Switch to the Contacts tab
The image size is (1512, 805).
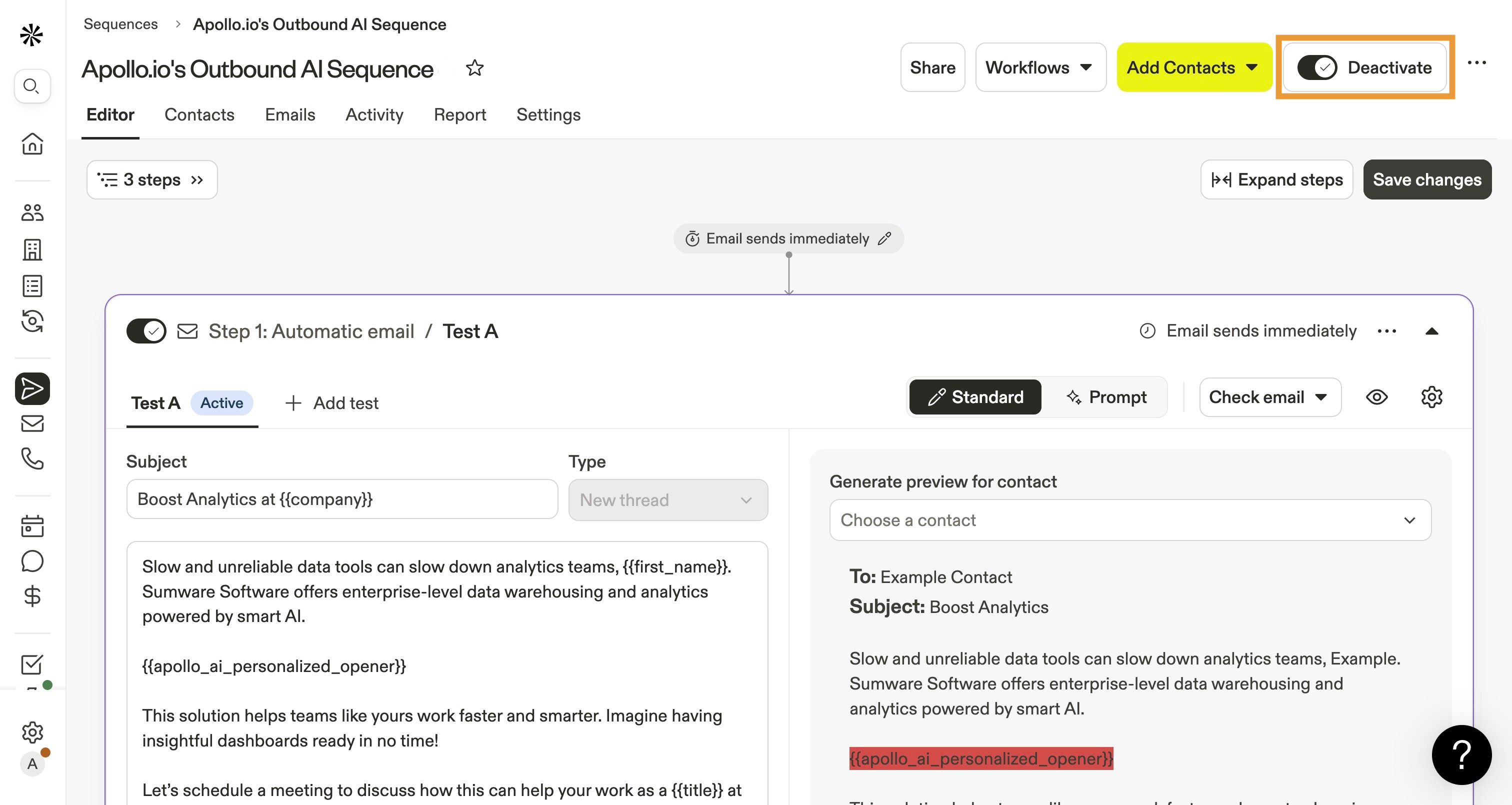click(x=199, y=114)
